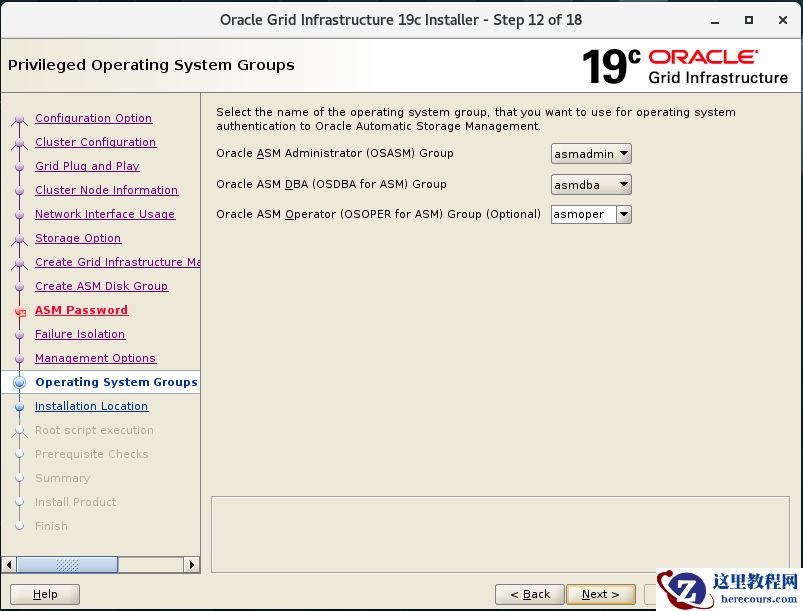Viewport: 803px width, 611px height.
Task: Click the Help button
Action: [45, 594]
